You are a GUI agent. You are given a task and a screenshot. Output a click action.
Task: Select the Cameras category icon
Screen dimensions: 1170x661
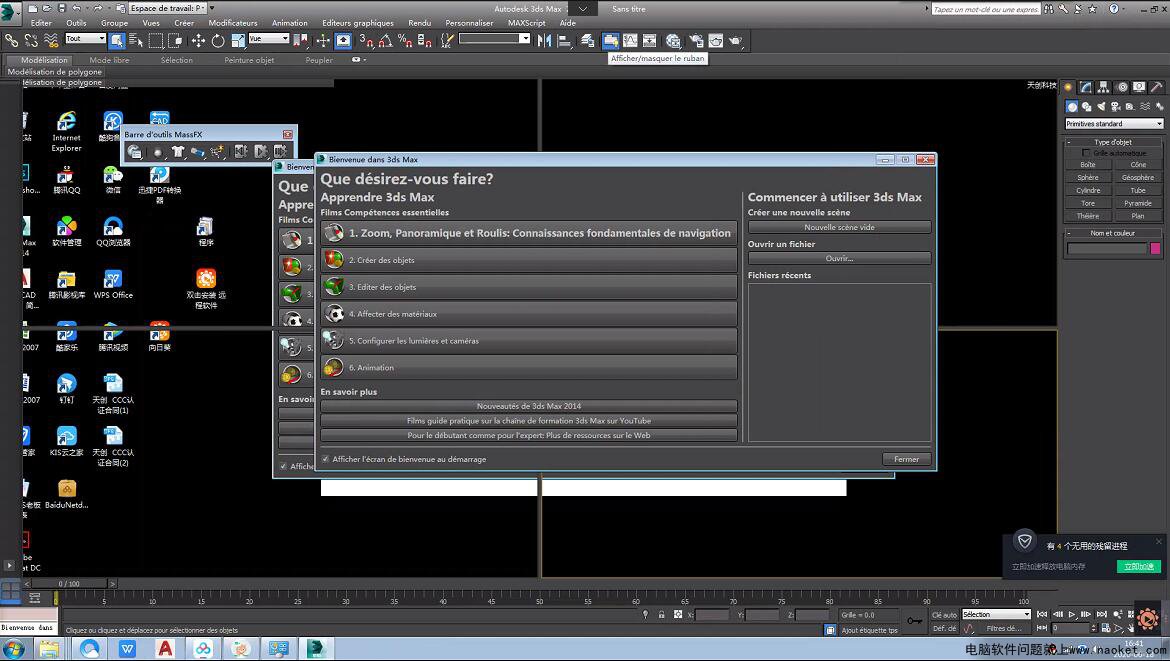[x=1116, y=107]
